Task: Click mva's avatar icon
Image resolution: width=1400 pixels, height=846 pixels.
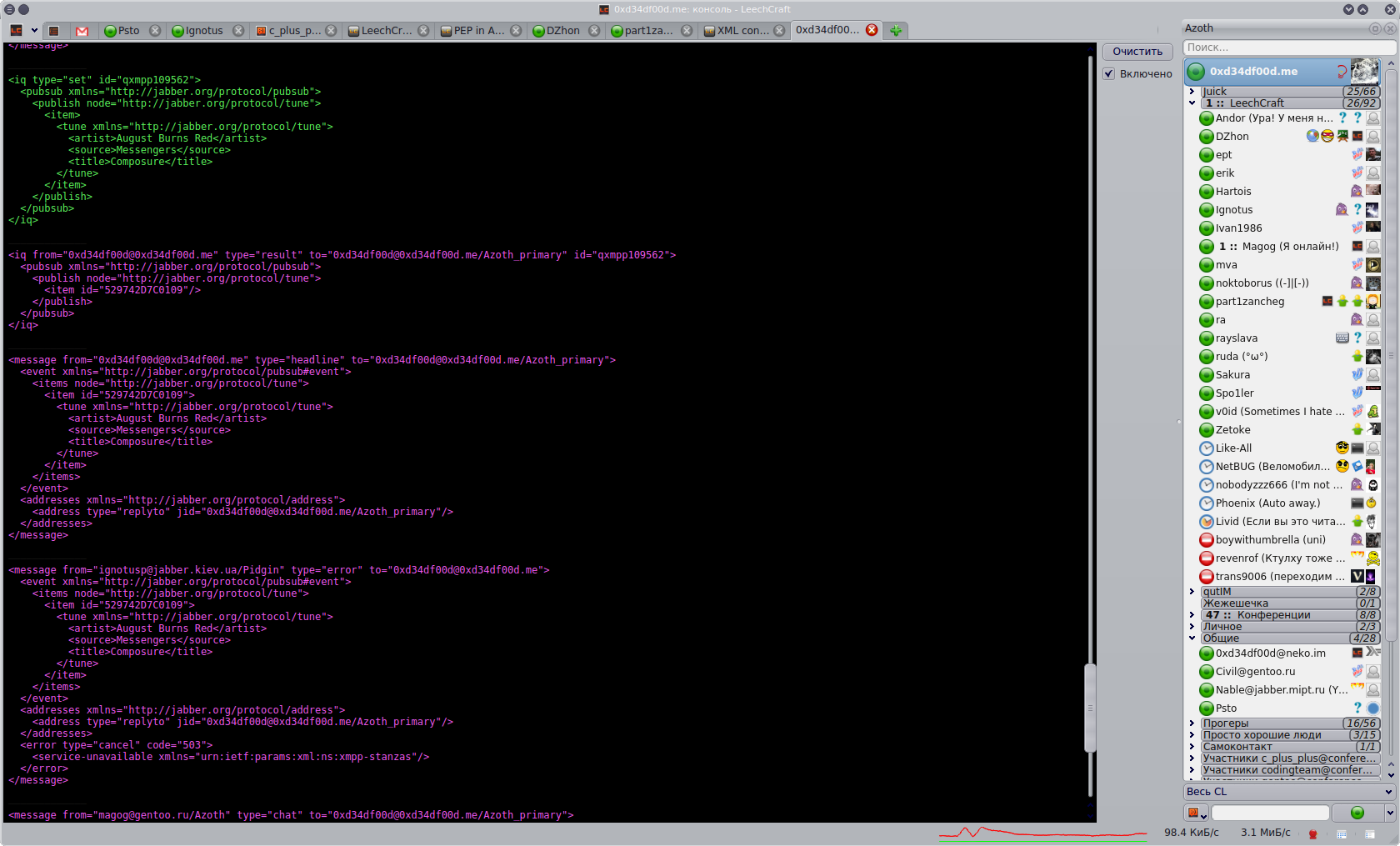Action: point(1373,265)
